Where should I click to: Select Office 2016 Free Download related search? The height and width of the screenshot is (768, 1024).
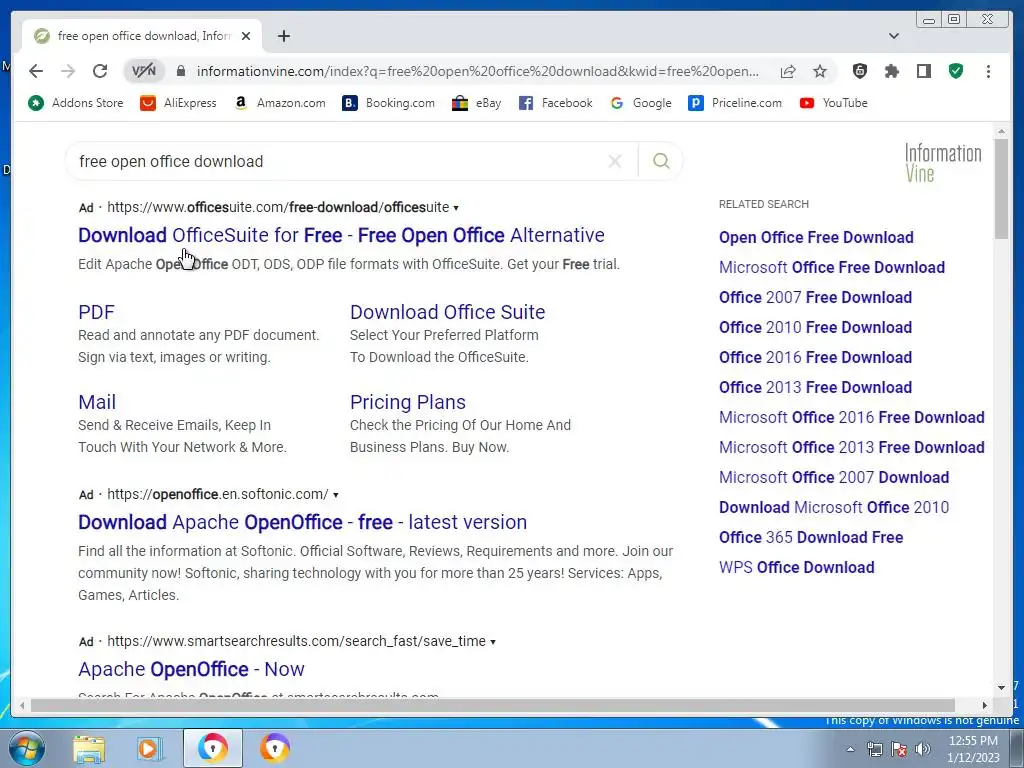pyautogui.click(x=815, y=358)
